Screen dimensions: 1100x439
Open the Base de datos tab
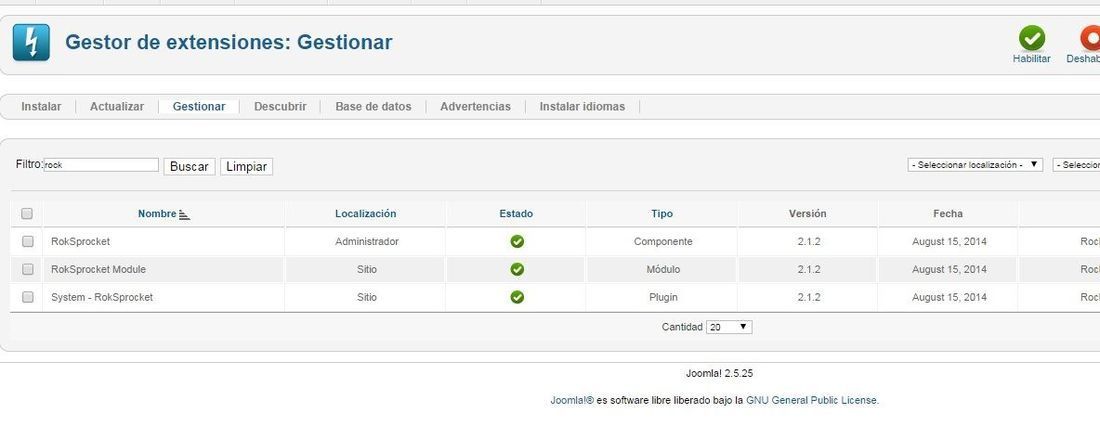click(x=373, y=107)
